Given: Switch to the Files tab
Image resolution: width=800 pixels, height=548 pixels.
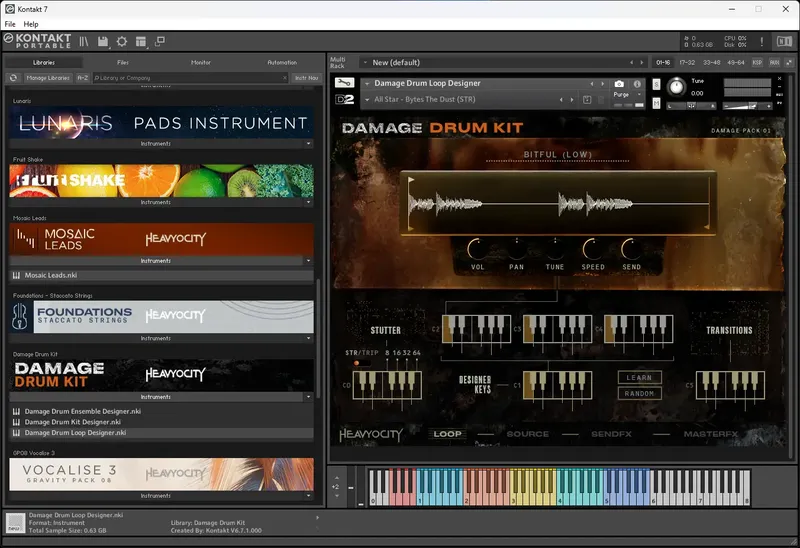Looking at the screenshot, I should pyautogui.click(x=123, y=62).
